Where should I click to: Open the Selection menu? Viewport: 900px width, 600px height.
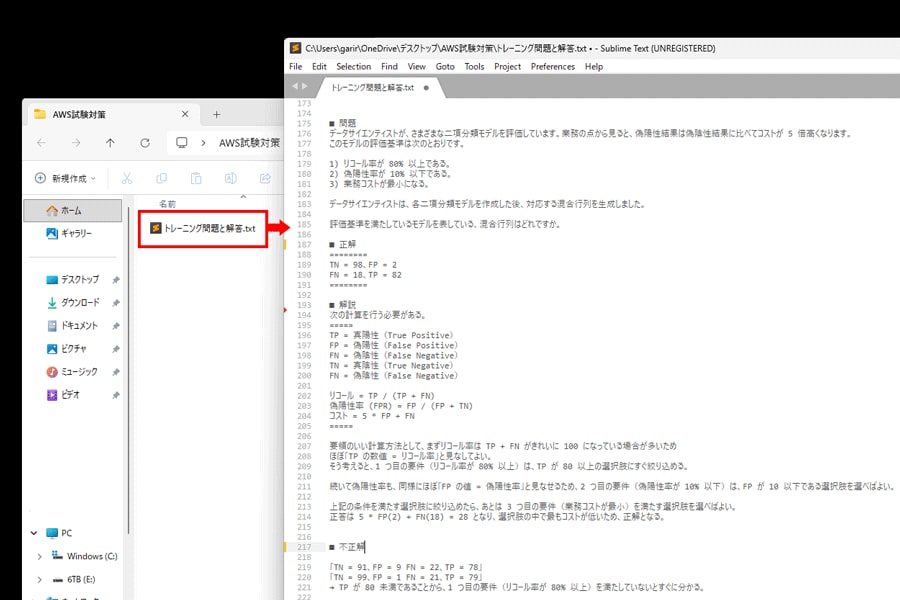[354, 67]
